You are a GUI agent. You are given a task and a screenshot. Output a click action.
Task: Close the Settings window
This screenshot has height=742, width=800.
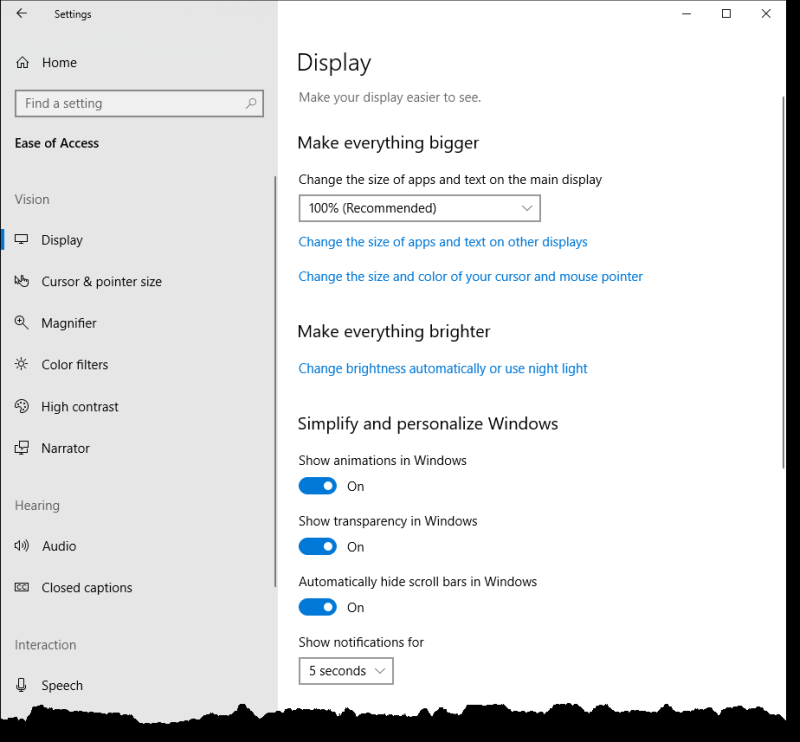(x=766, y=14)
